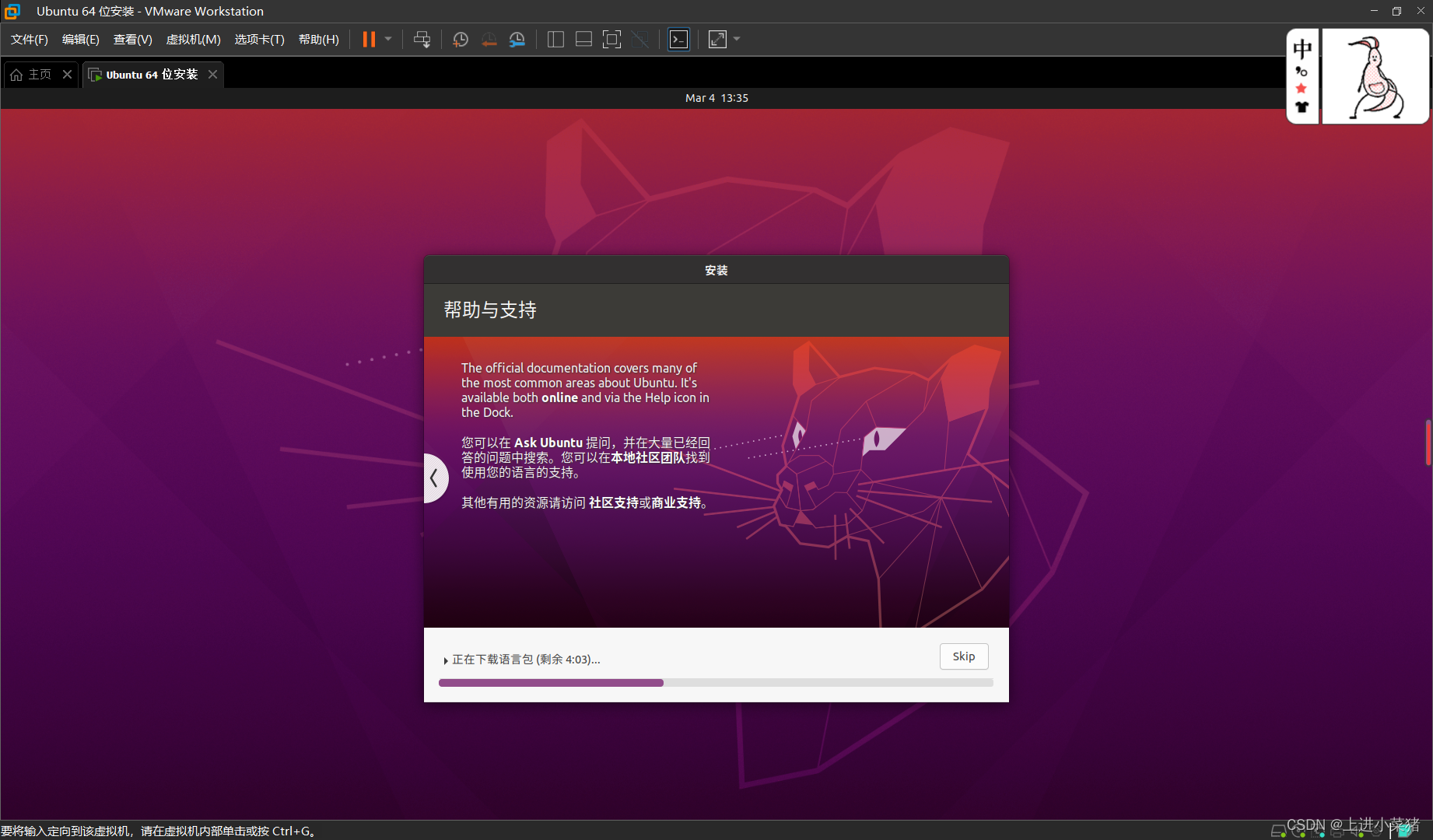Select the Ubuntu 64 位安装 tab
1433x840 pixels.
[x=152, y=75]
